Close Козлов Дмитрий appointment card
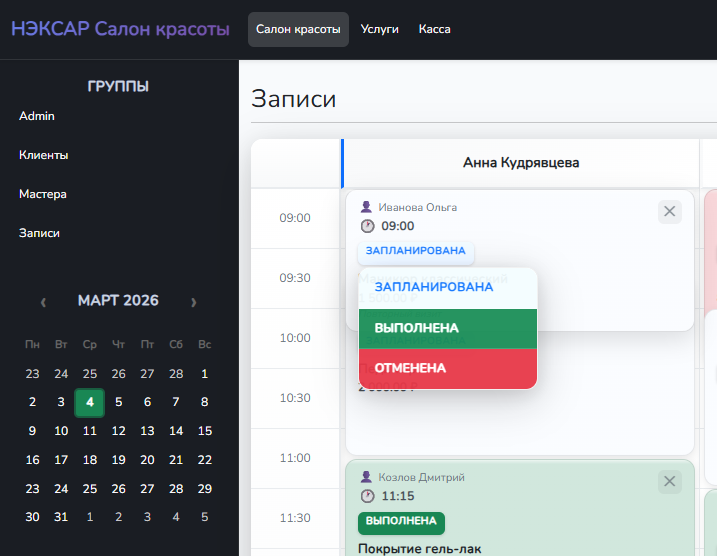717x556 pixels. 670,481
